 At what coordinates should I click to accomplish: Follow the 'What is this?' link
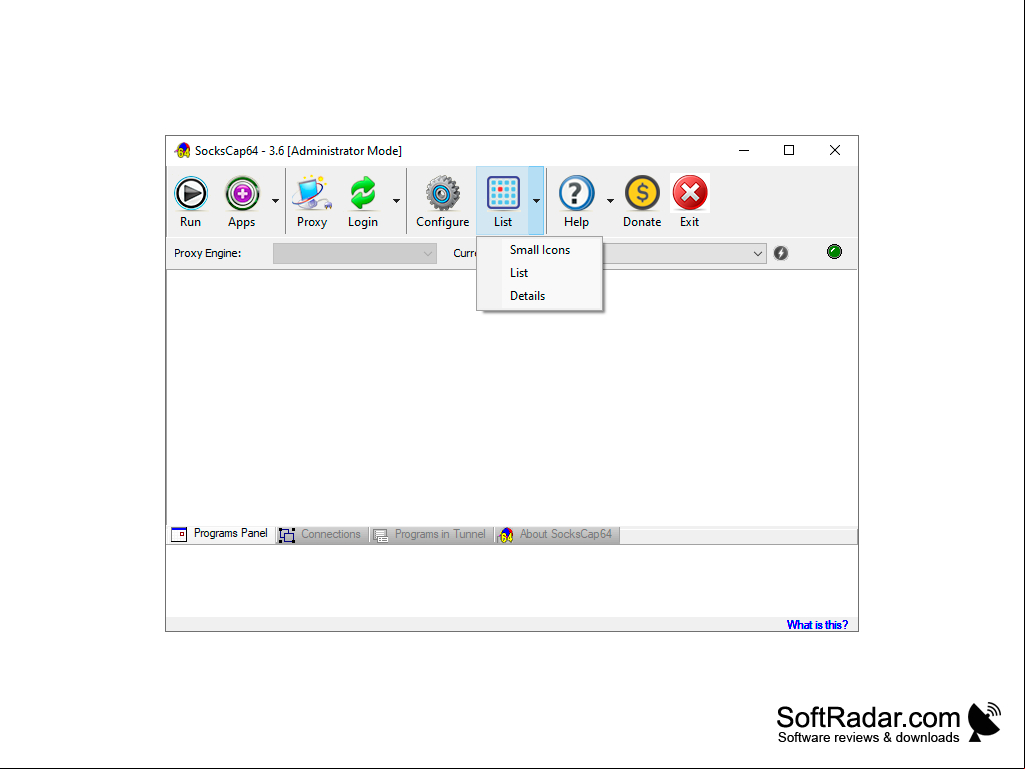817,624
